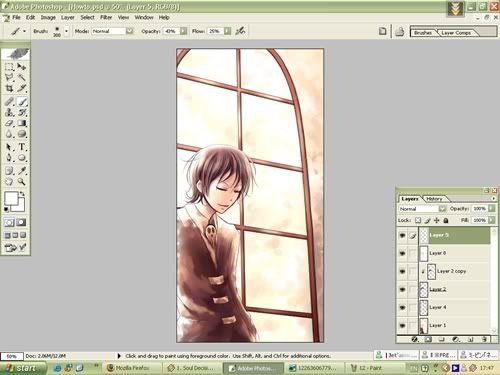
Task: Select the Magic Wand tool
Action: (x=22, y=78)
